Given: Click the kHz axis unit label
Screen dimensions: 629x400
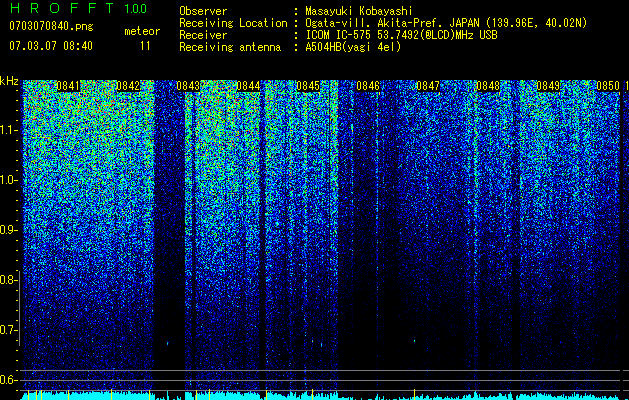Looking at the screenshot, I should 9,81.
